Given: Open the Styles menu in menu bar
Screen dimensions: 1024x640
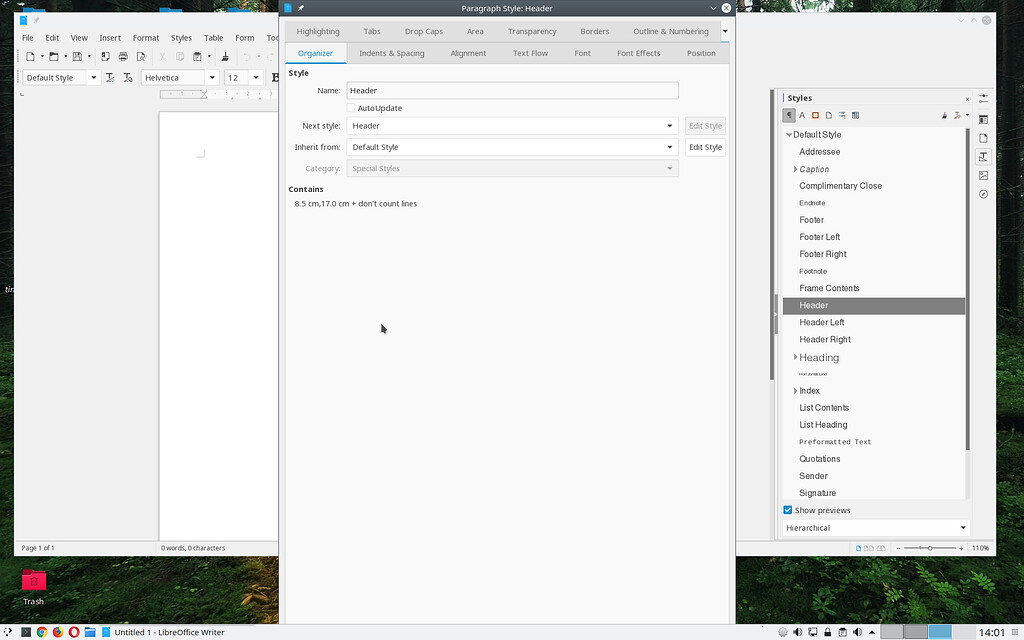Looking at the screenshot, I should click(181, 37).
